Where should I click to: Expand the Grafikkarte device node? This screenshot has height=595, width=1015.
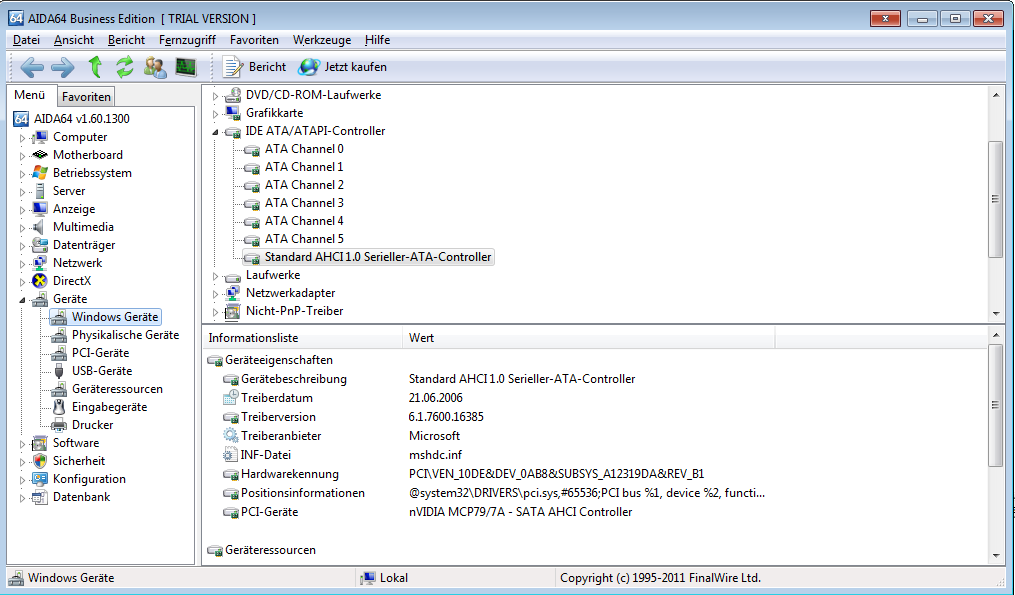[216, 114]
